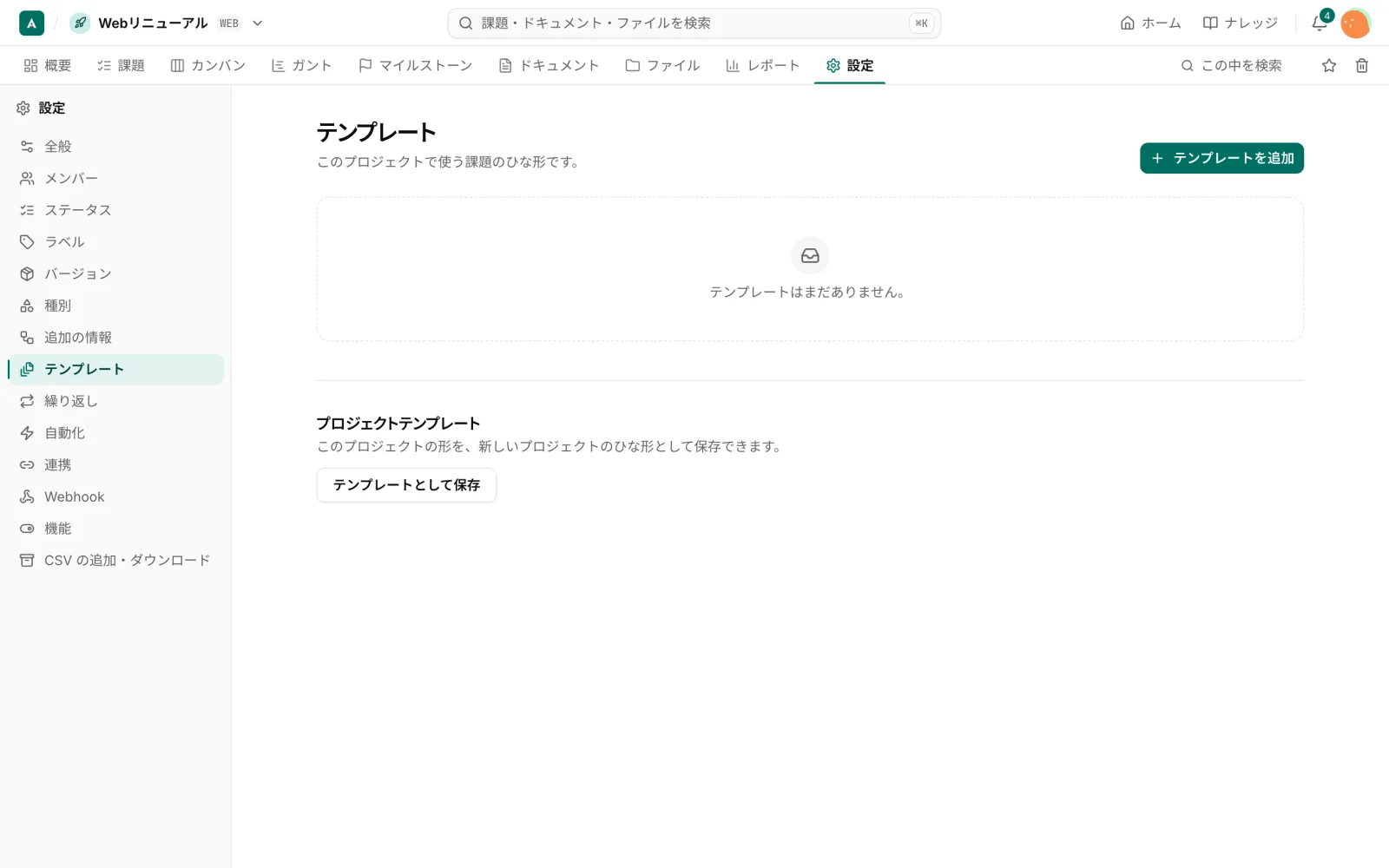
Task: Click the テンプレートを追加 button
Action: click(x=1221, y=158)
